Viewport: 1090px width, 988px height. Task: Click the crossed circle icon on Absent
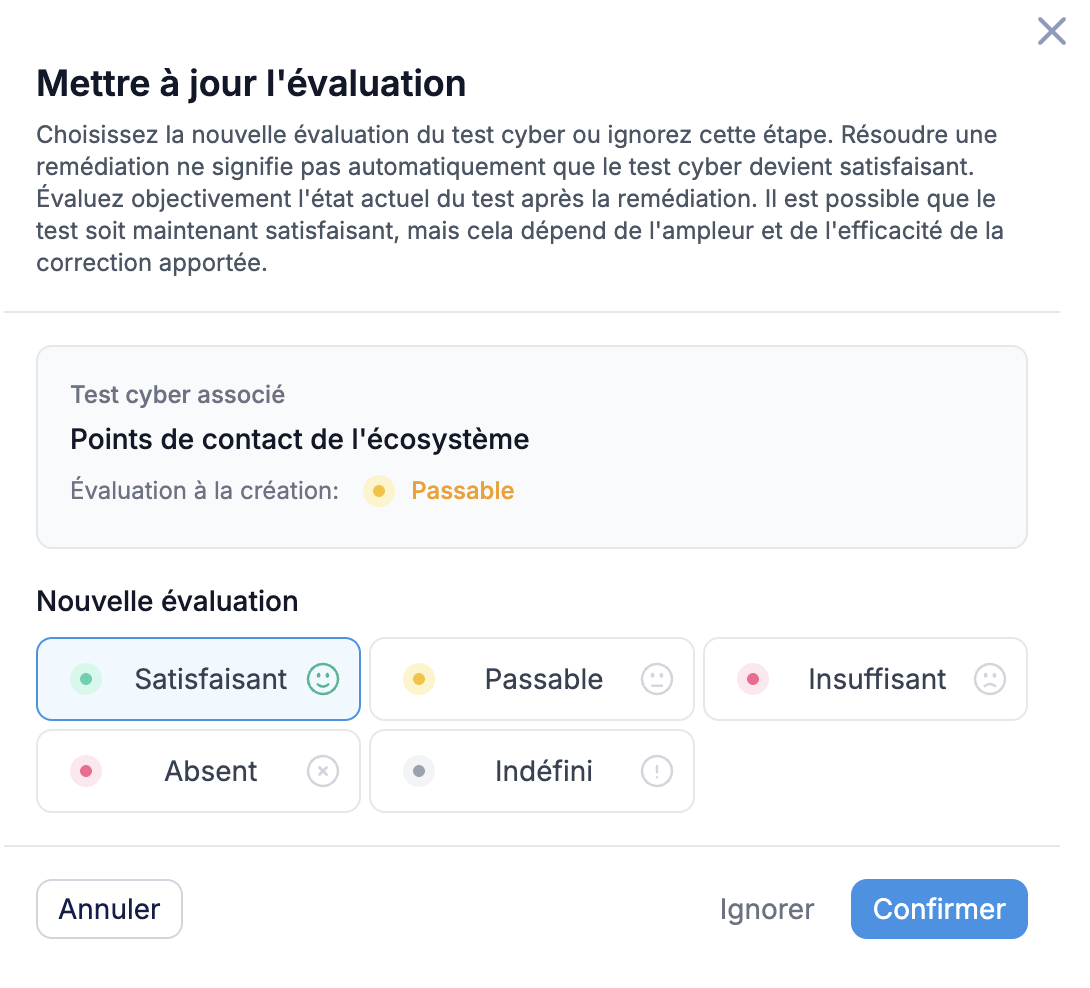(323, 771)
